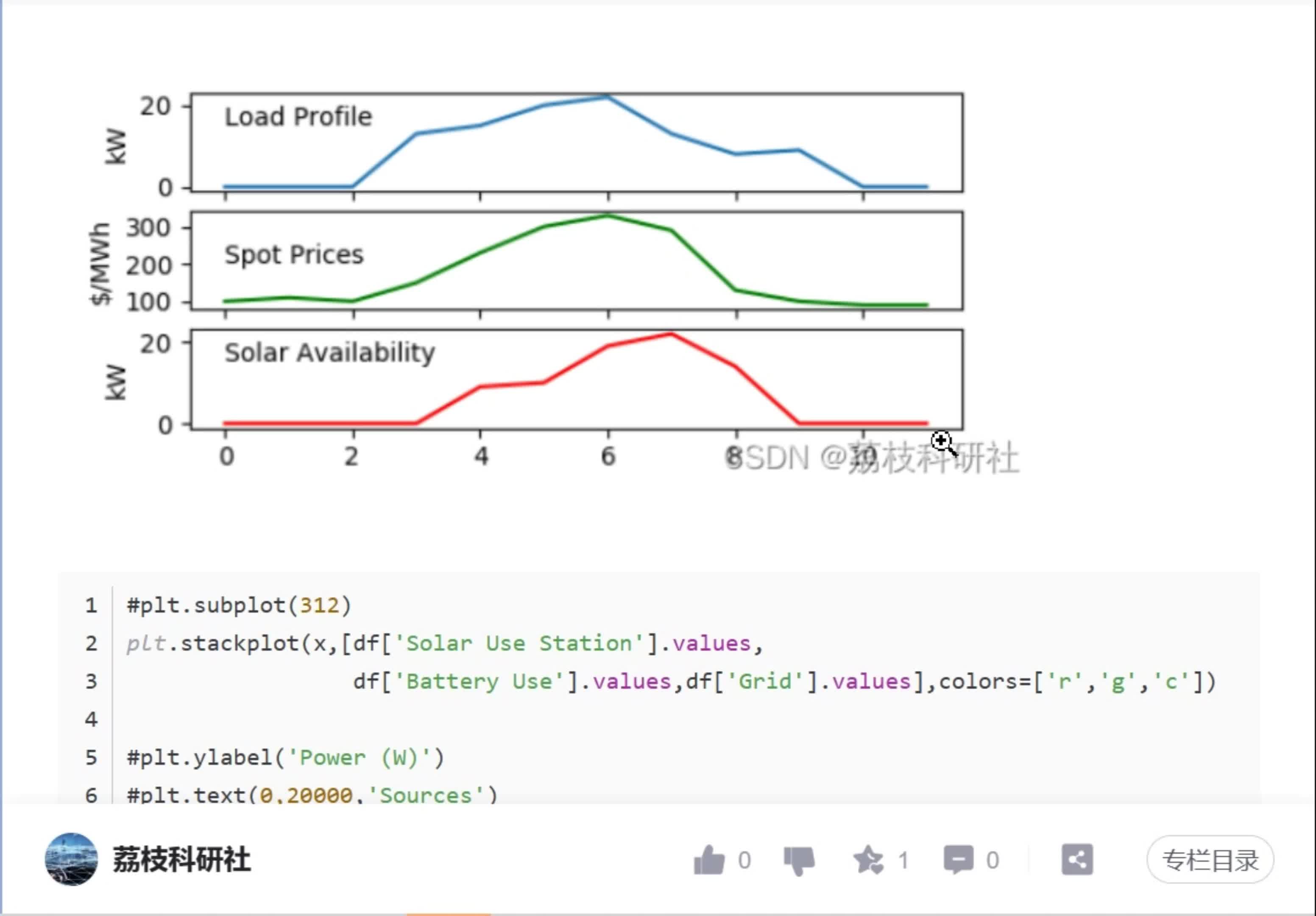This screenshot has width=1316, height=916.
Task: Click the comment count '0' after bubble
Action: coord(992,860)
